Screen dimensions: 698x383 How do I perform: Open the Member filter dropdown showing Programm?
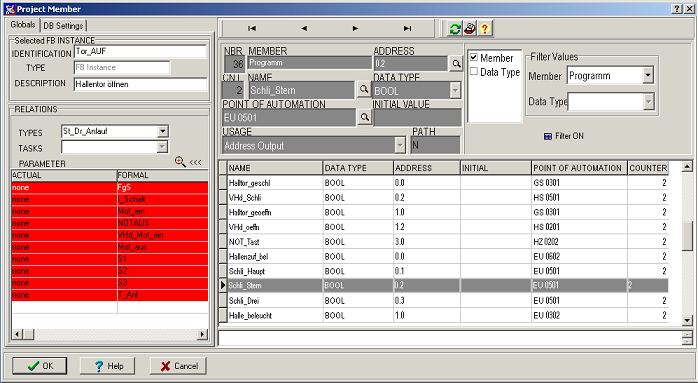tap(648, 75)
